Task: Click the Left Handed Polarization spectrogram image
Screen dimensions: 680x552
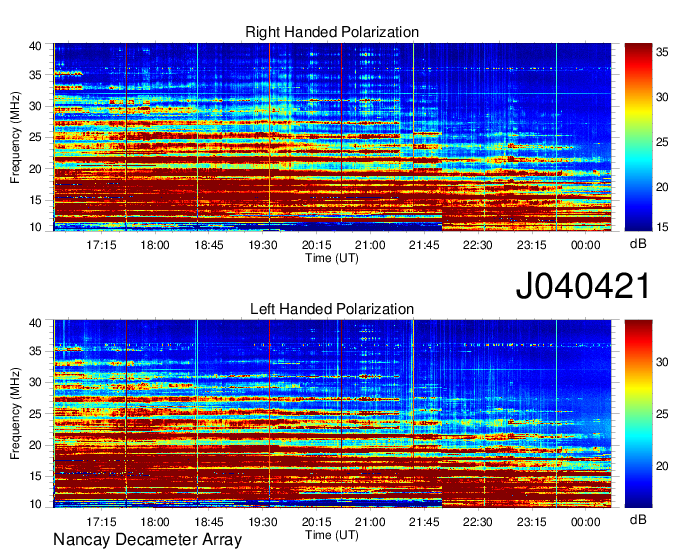Action: [x=332, y=414]
